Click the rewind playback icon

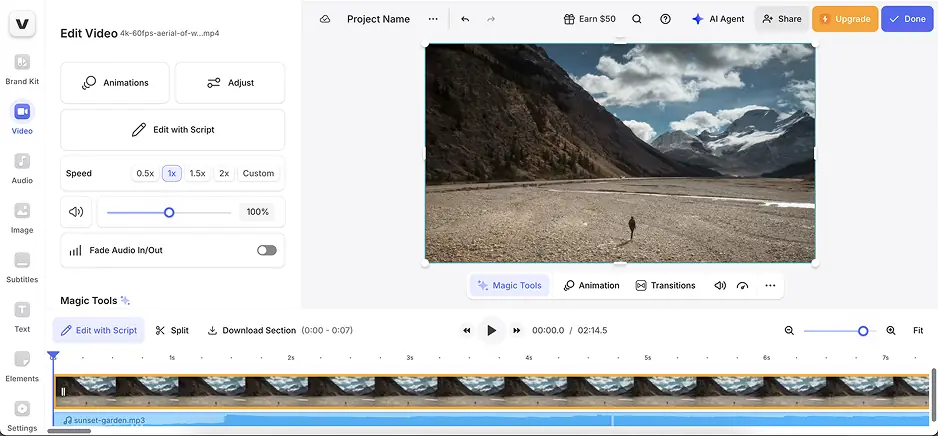coord(466,330)
